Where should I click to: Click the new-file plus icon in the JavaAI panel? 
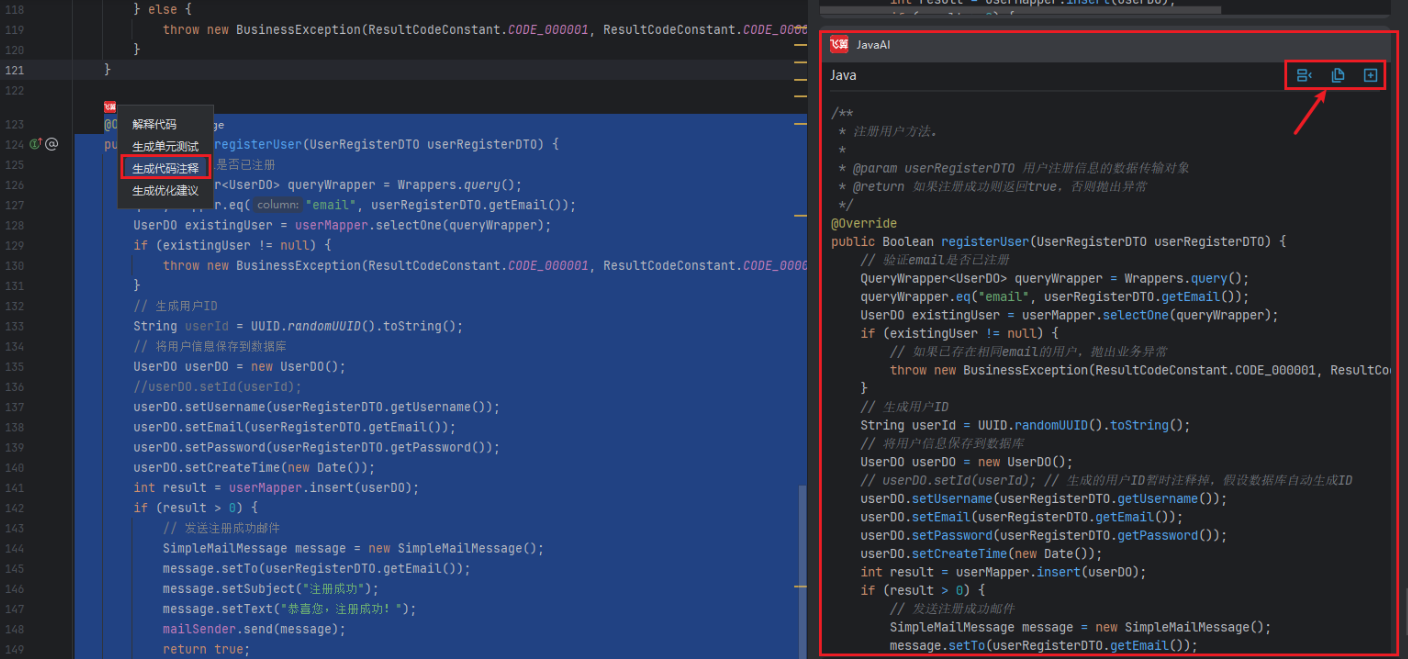click(x=1370, y=75)
